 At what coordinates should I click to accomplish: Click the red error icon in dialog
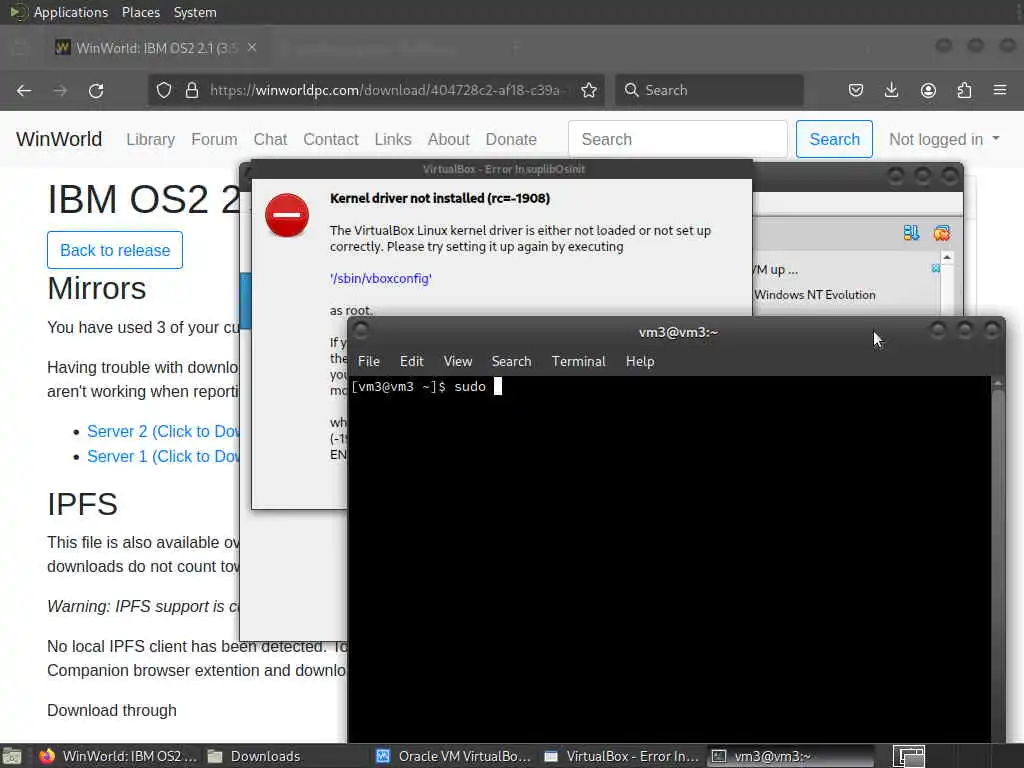coord(287,215)
